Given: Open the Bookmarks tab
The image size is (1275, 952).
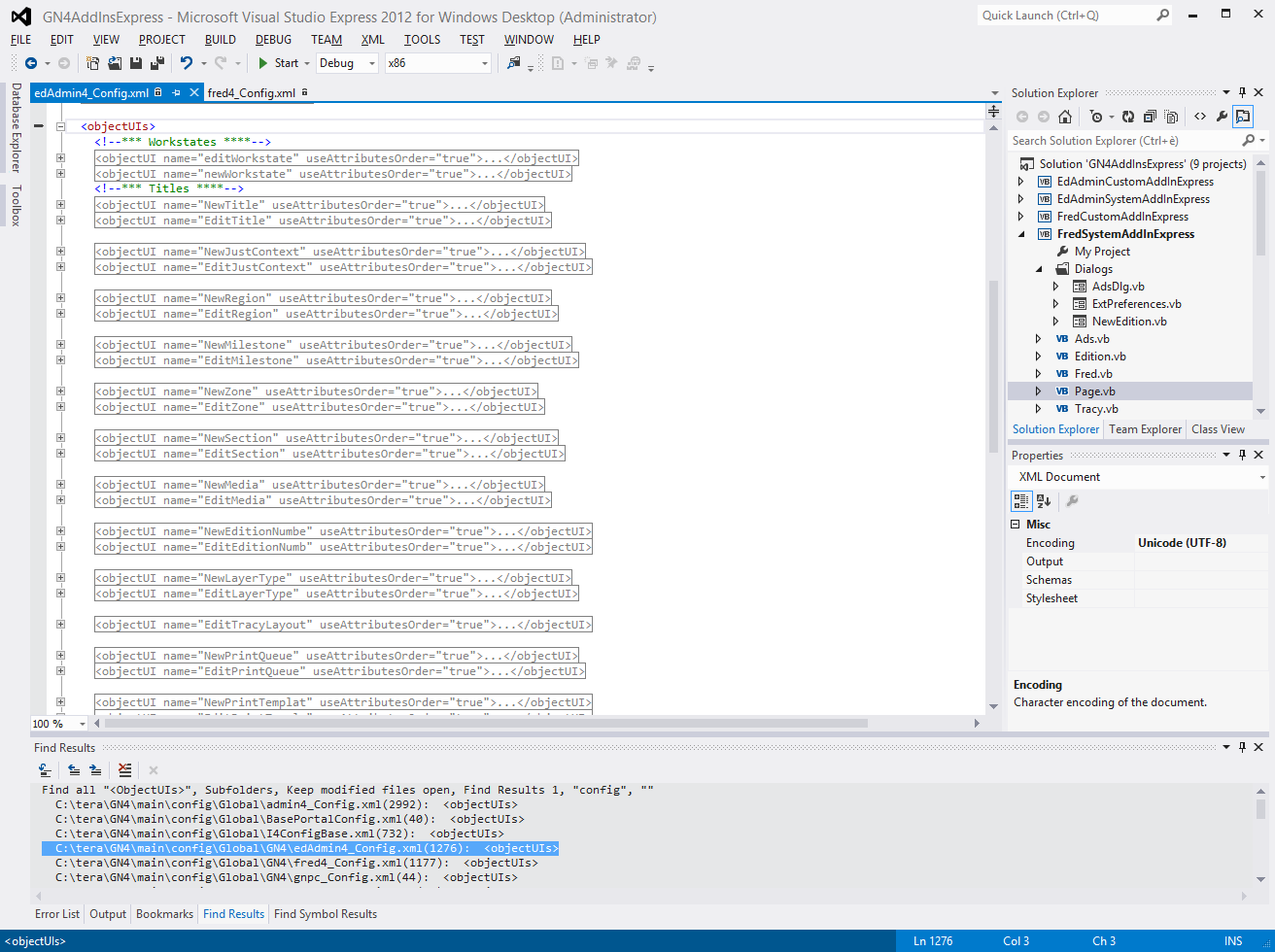Looking at the screenshot, I should point(164,914).
